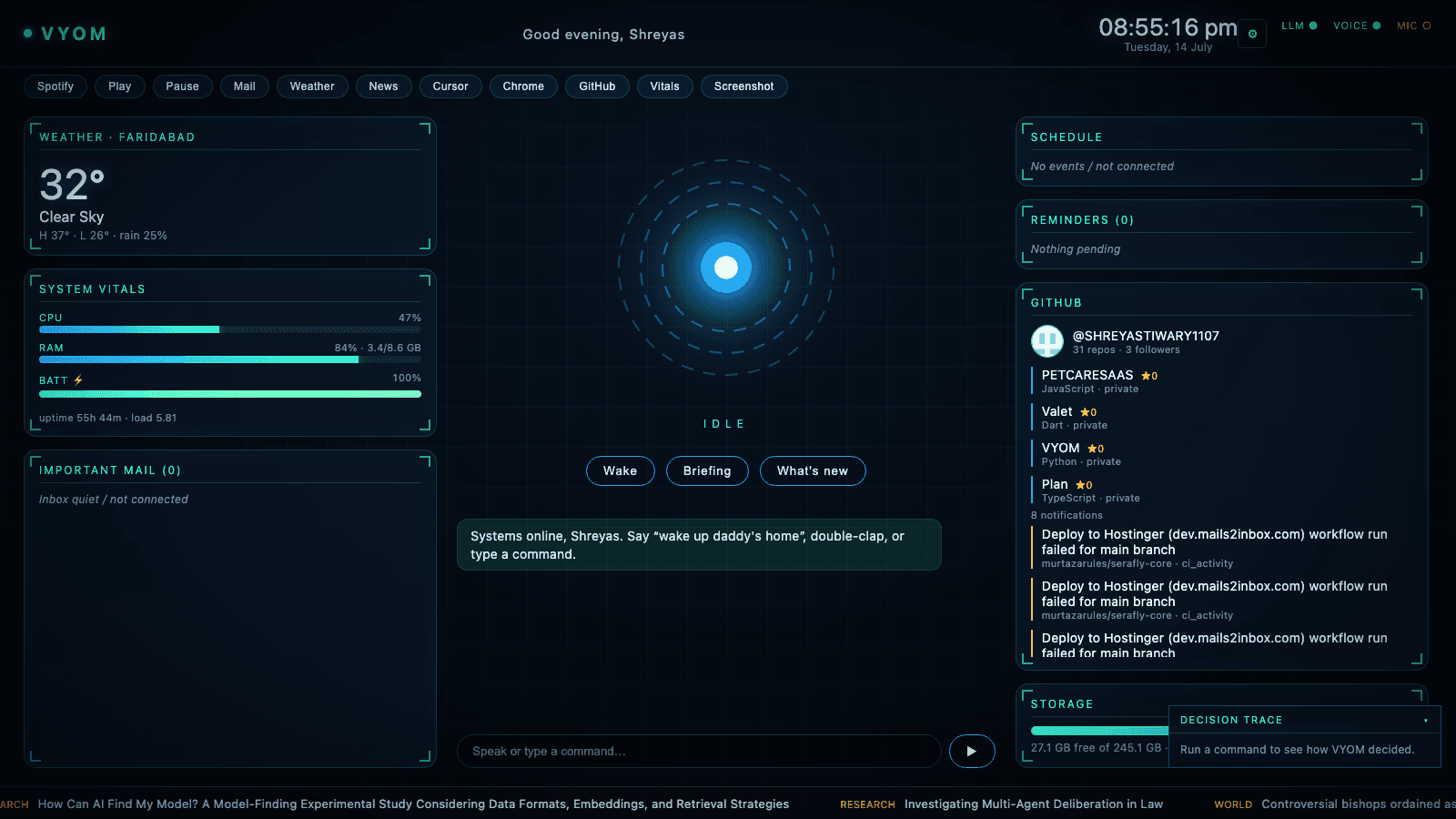
Task: Open the settings gear beside the clock
Action: (1253, 34)
